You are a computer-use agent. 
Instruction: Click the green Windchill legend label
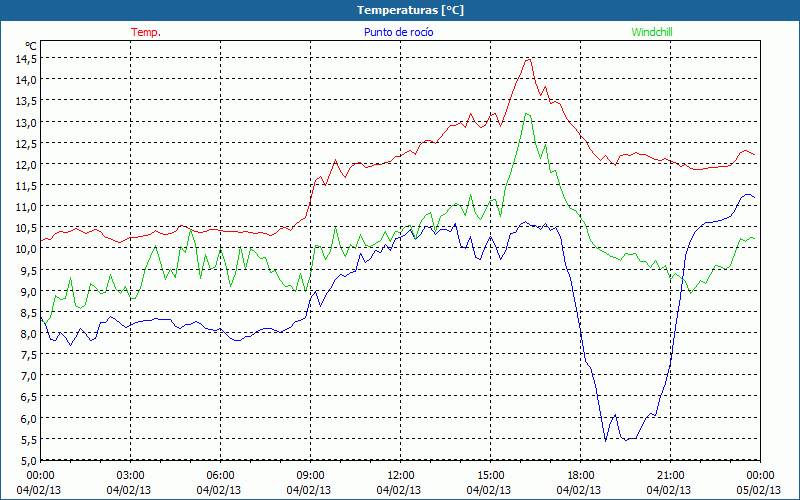coord(652,32)
